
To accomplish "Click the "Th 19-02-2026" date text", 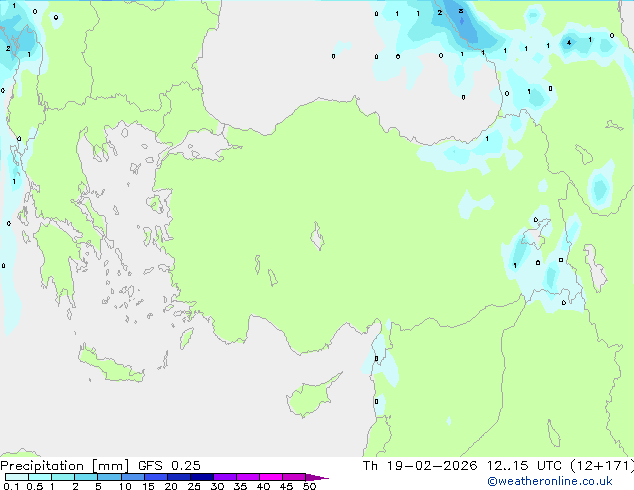I will click(x=420, y=466).
